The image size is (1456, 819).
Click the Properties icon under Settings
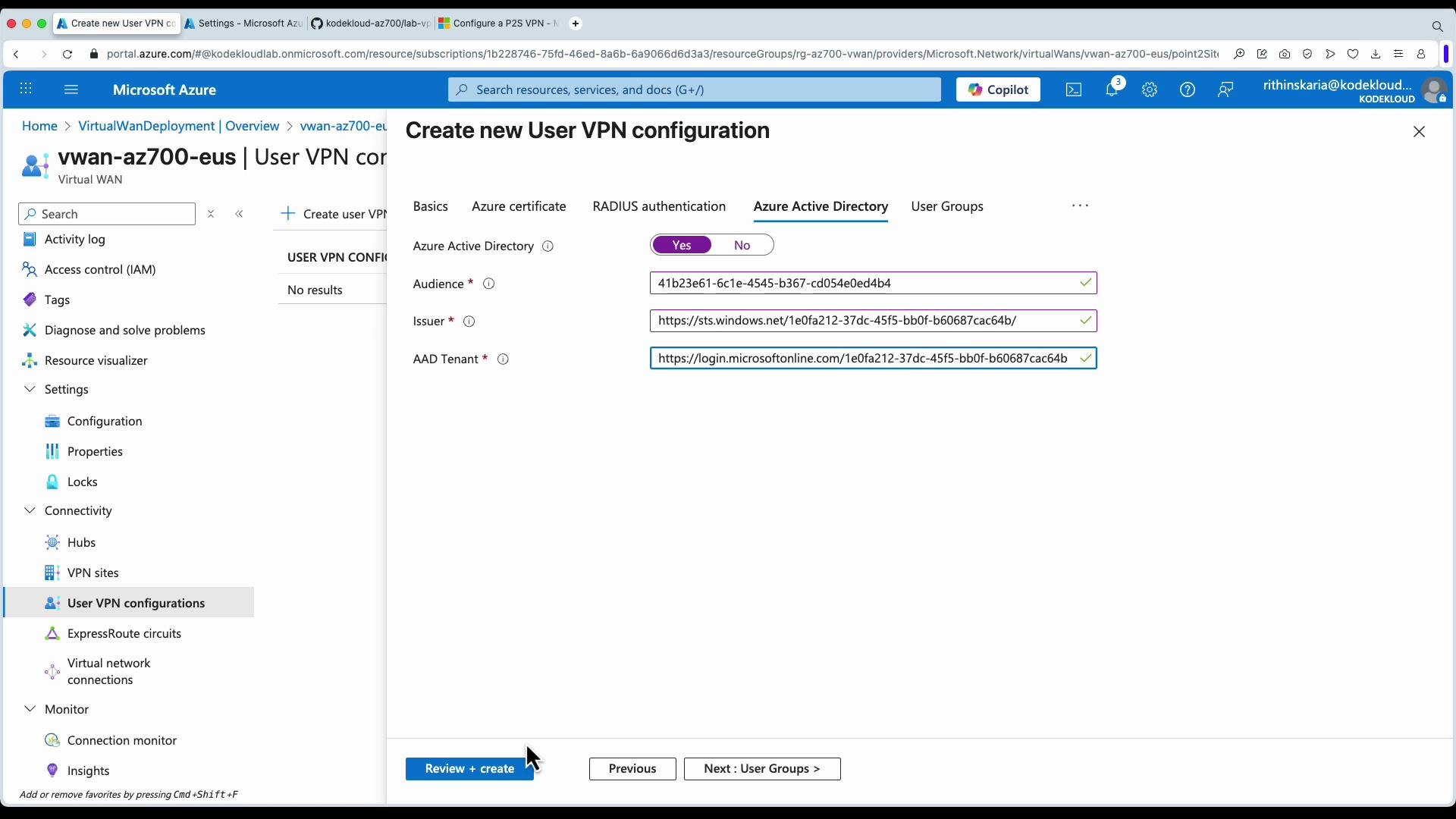point(52,451)
